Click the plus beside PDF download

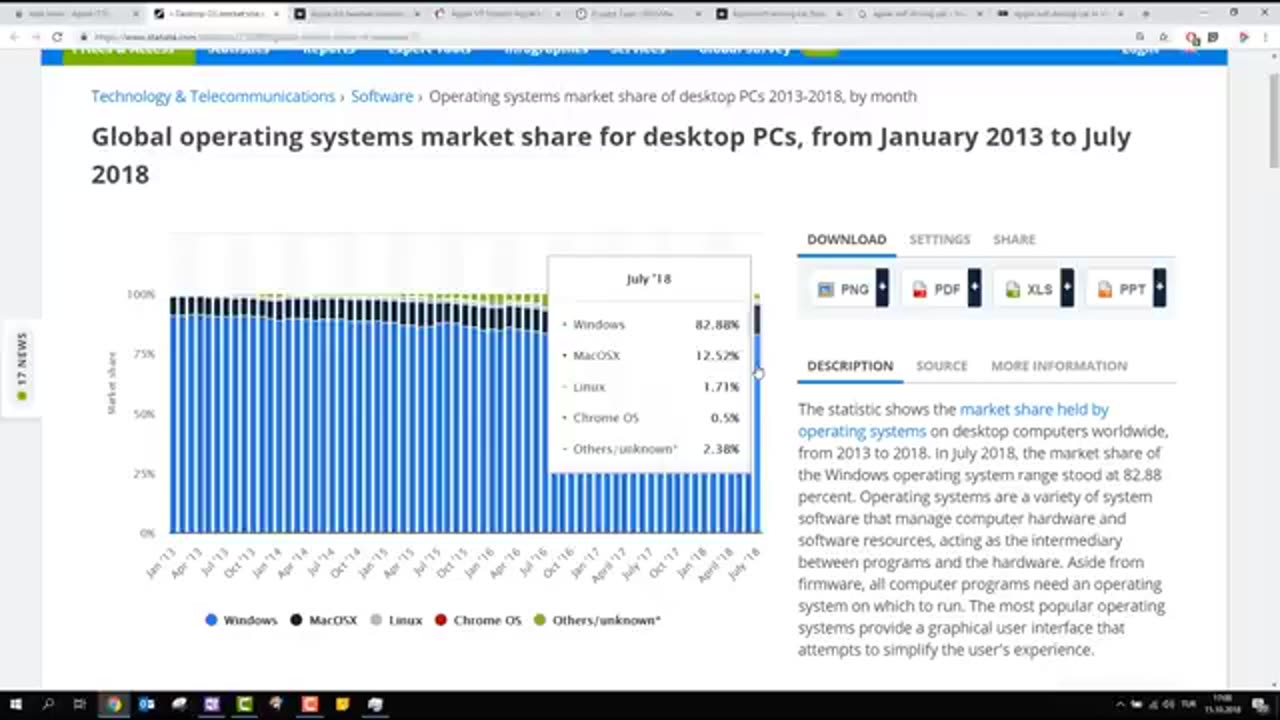pos(974,288)
